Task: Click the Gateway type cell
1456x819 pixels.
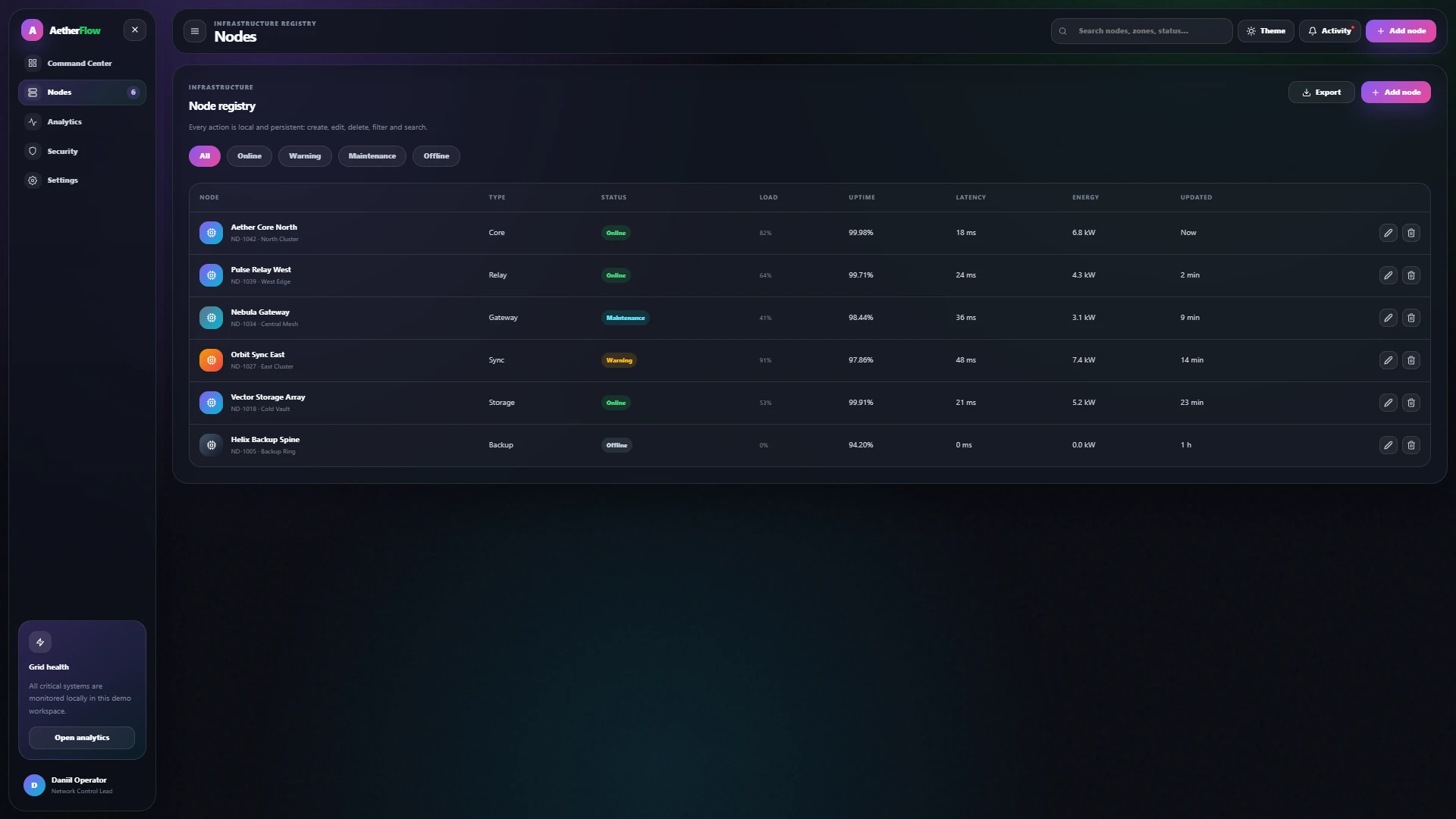Action: (x=503, y=318)
